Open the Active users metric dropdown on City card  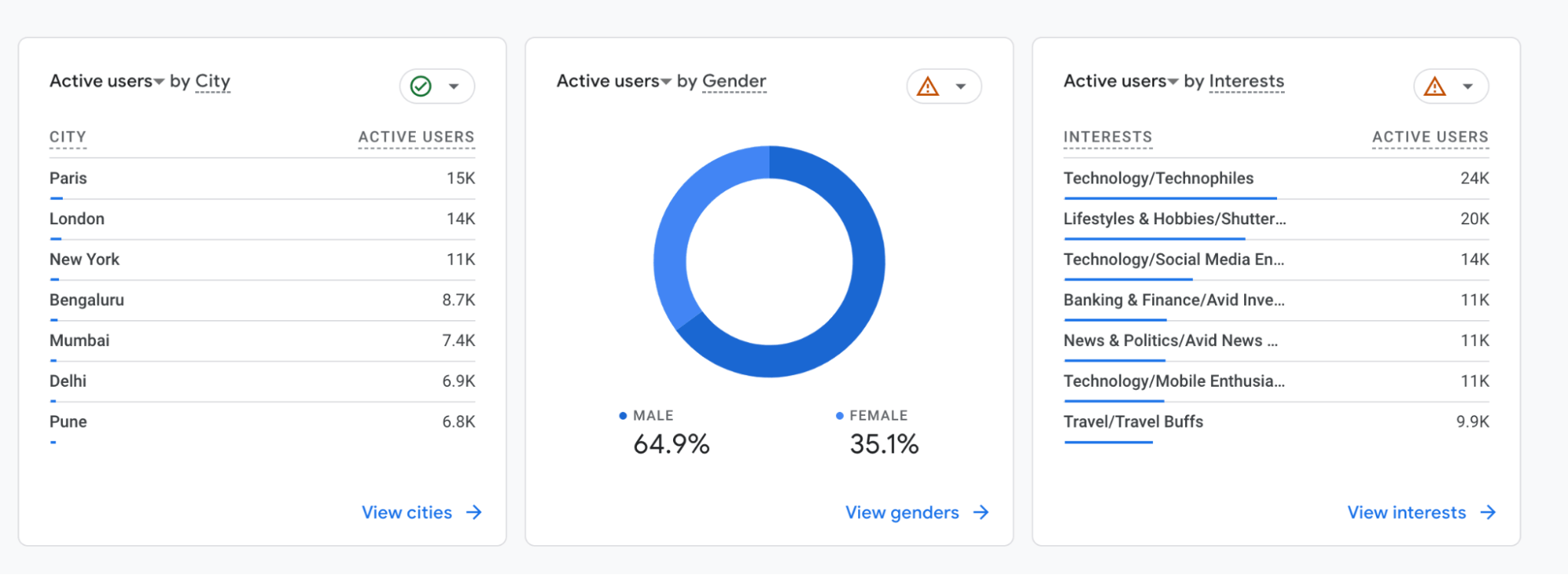tap(159, 81)
